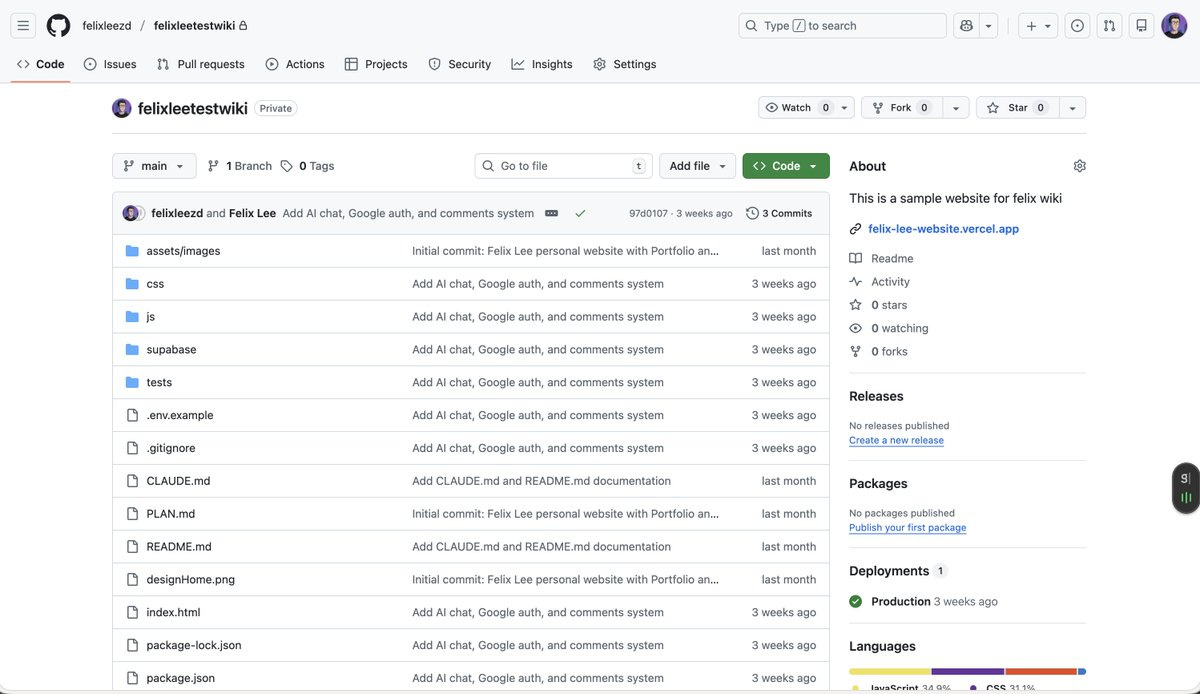Screen dimensions: 1200x694
Task: Open the Projects tab
Action: click(x=376, y=64)
